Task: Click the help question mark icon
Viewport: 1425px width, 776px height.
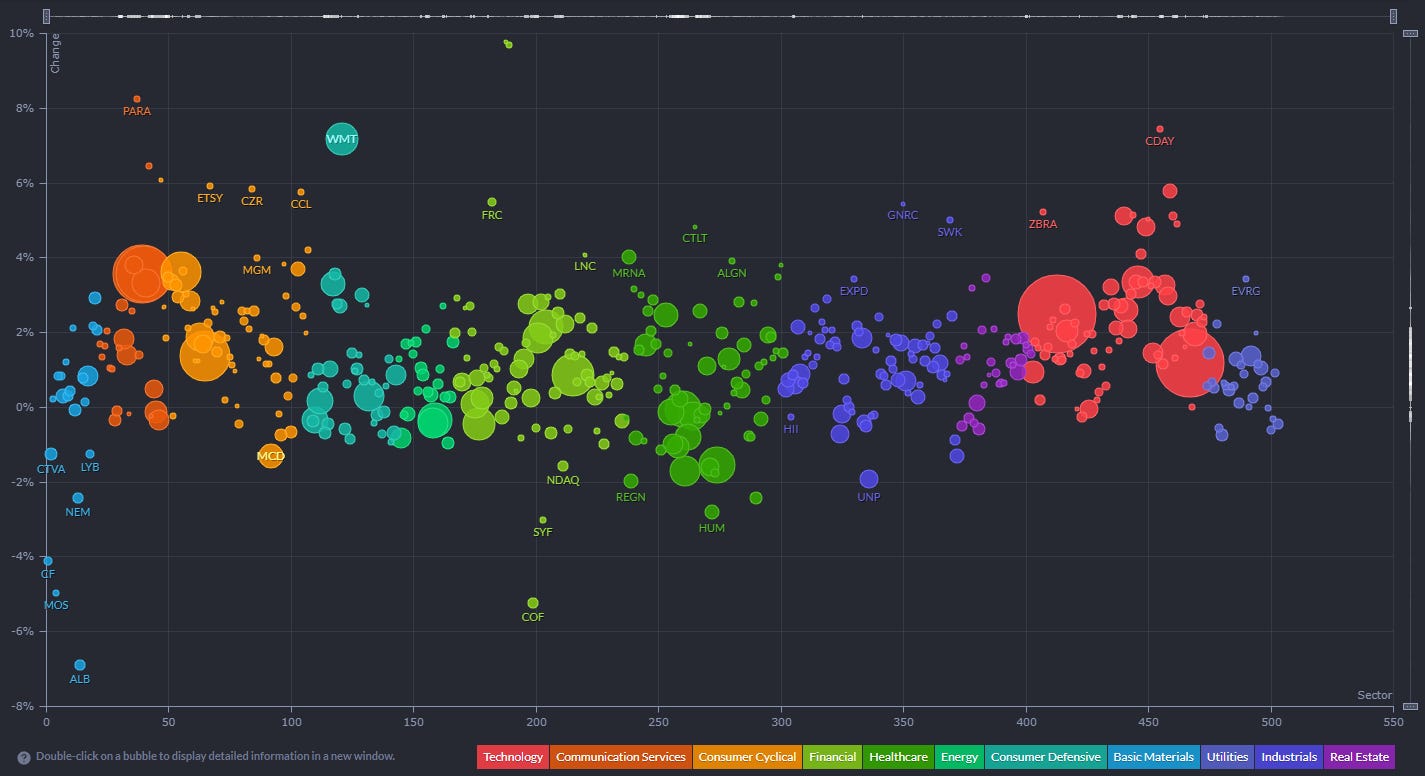Action: [x=23, y=757]
